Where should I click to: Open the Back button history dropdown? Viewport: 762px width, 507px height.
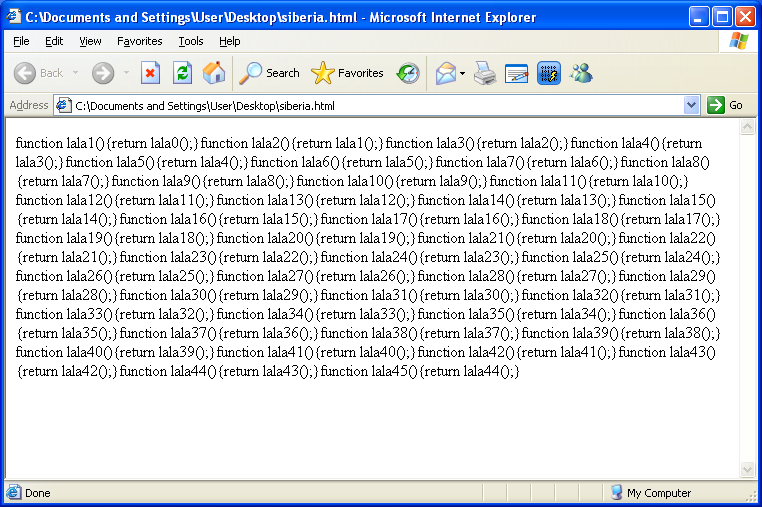click(x=76, y=73)
